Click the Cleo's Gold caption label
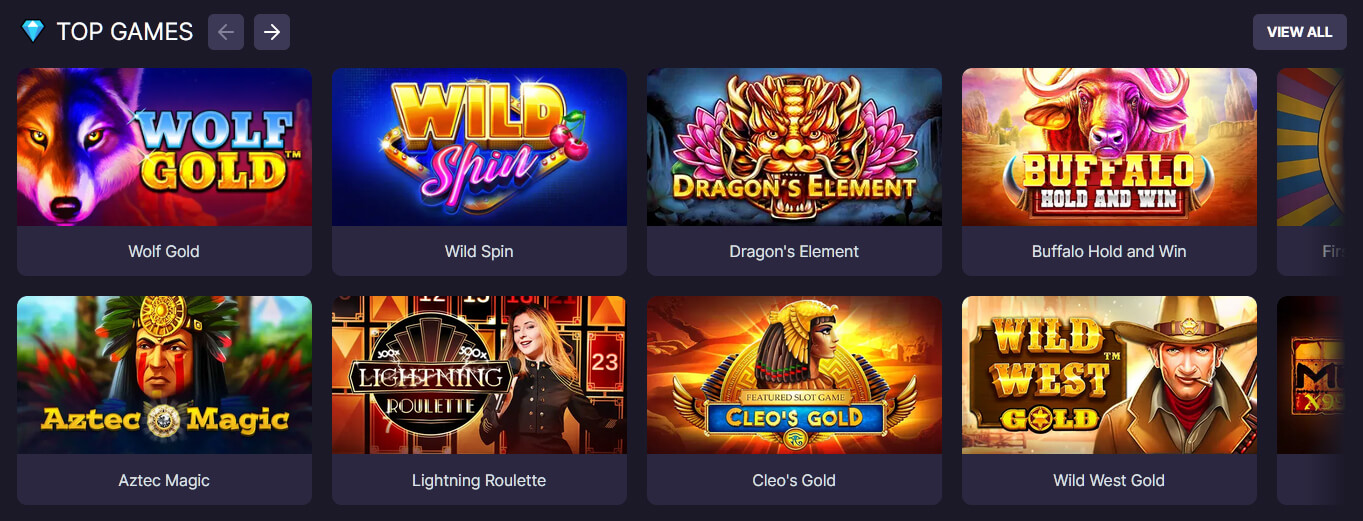 (x=794, y=480)
